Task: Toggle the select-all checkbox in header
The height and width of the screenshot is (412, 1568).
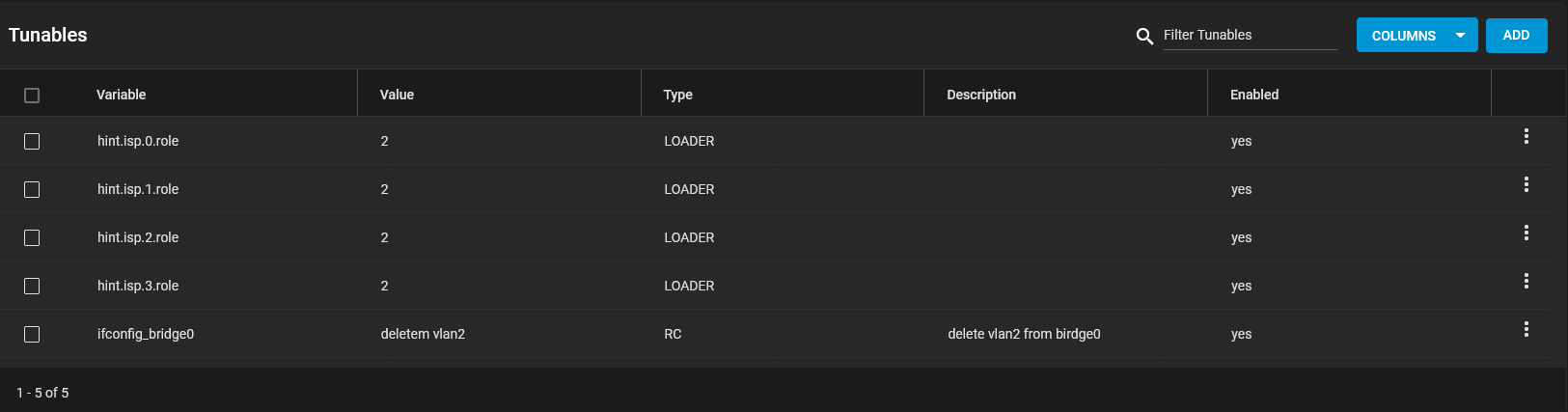Action: 32,96
